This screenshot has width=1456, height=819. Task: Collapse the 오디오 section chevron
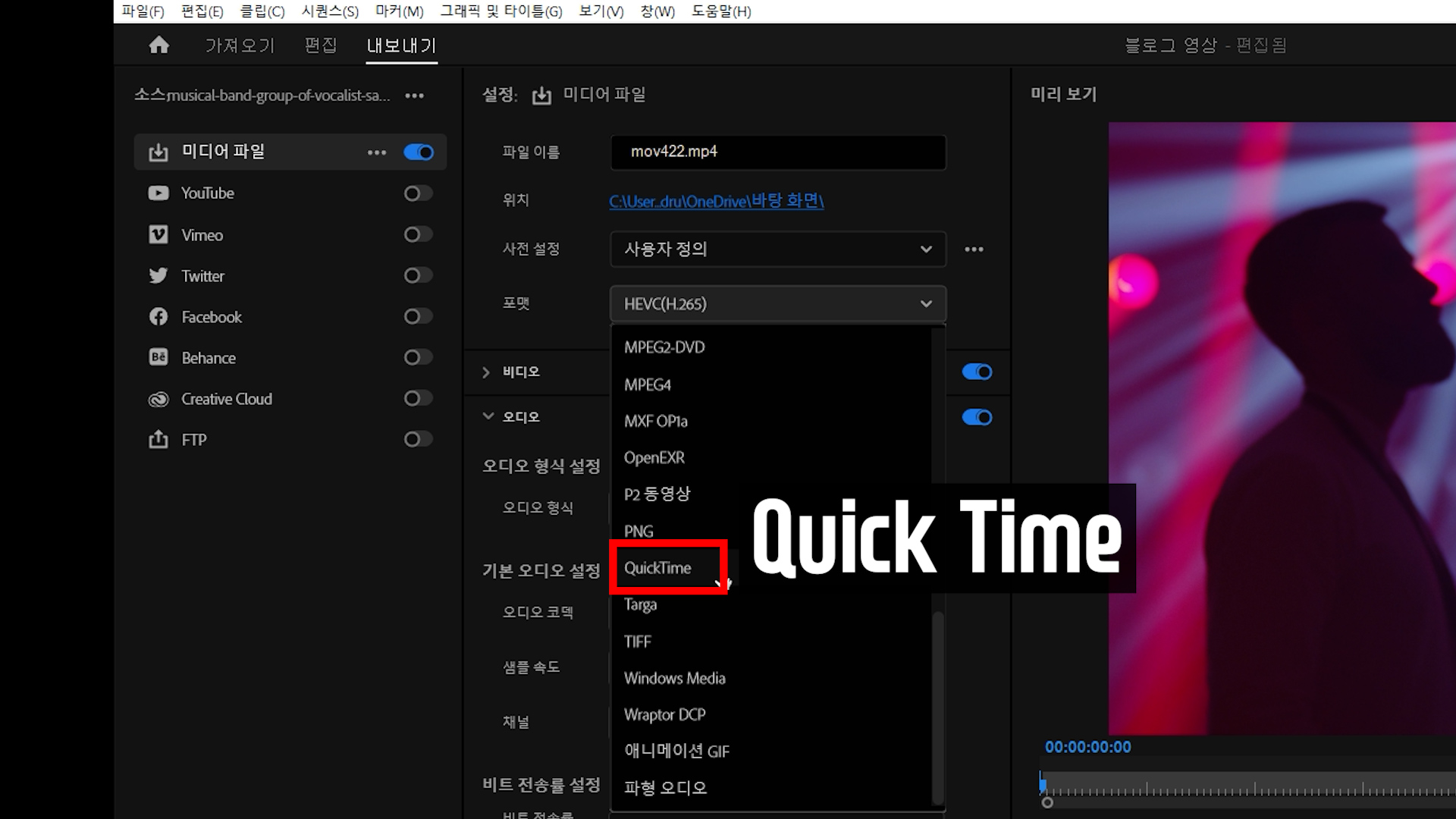pos(488,416)
